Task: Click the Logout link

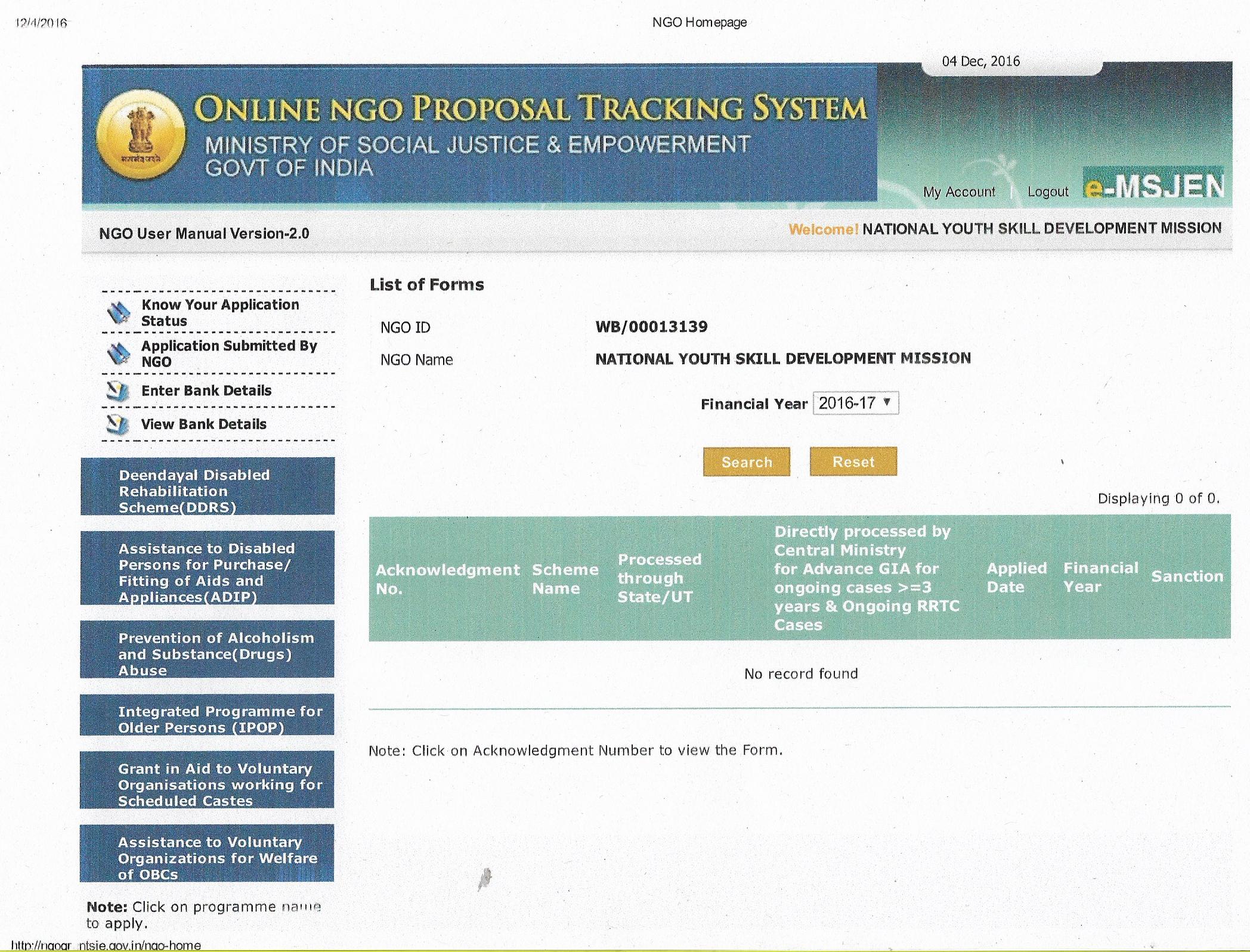Action: (1048, 192)
